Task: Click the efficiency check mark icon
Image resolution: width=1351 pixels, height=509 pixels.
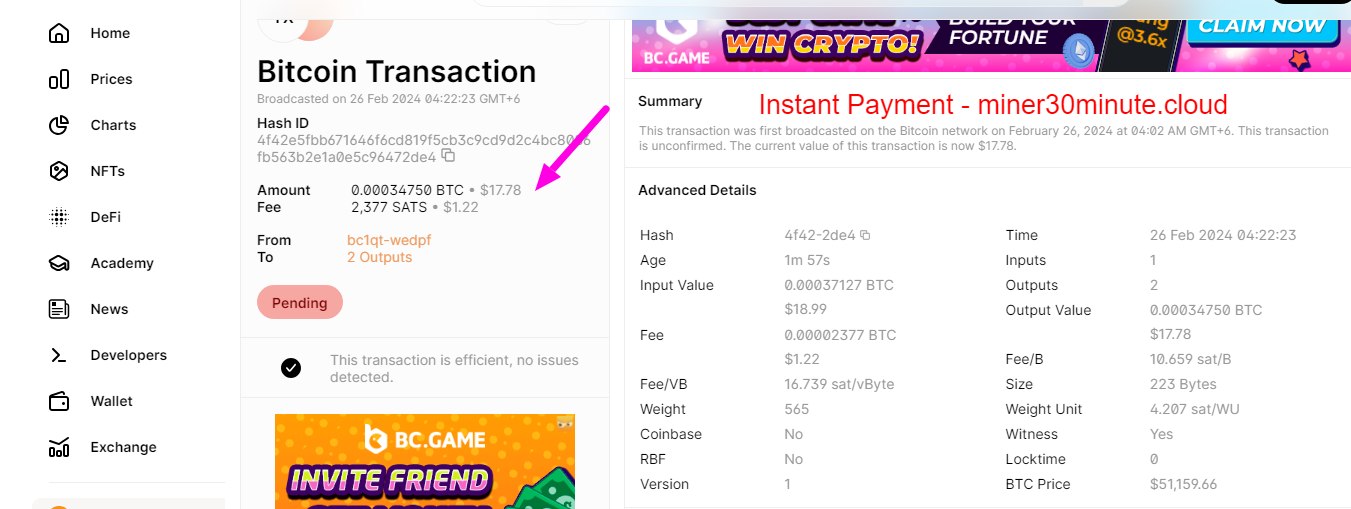Action: point(291,368)
